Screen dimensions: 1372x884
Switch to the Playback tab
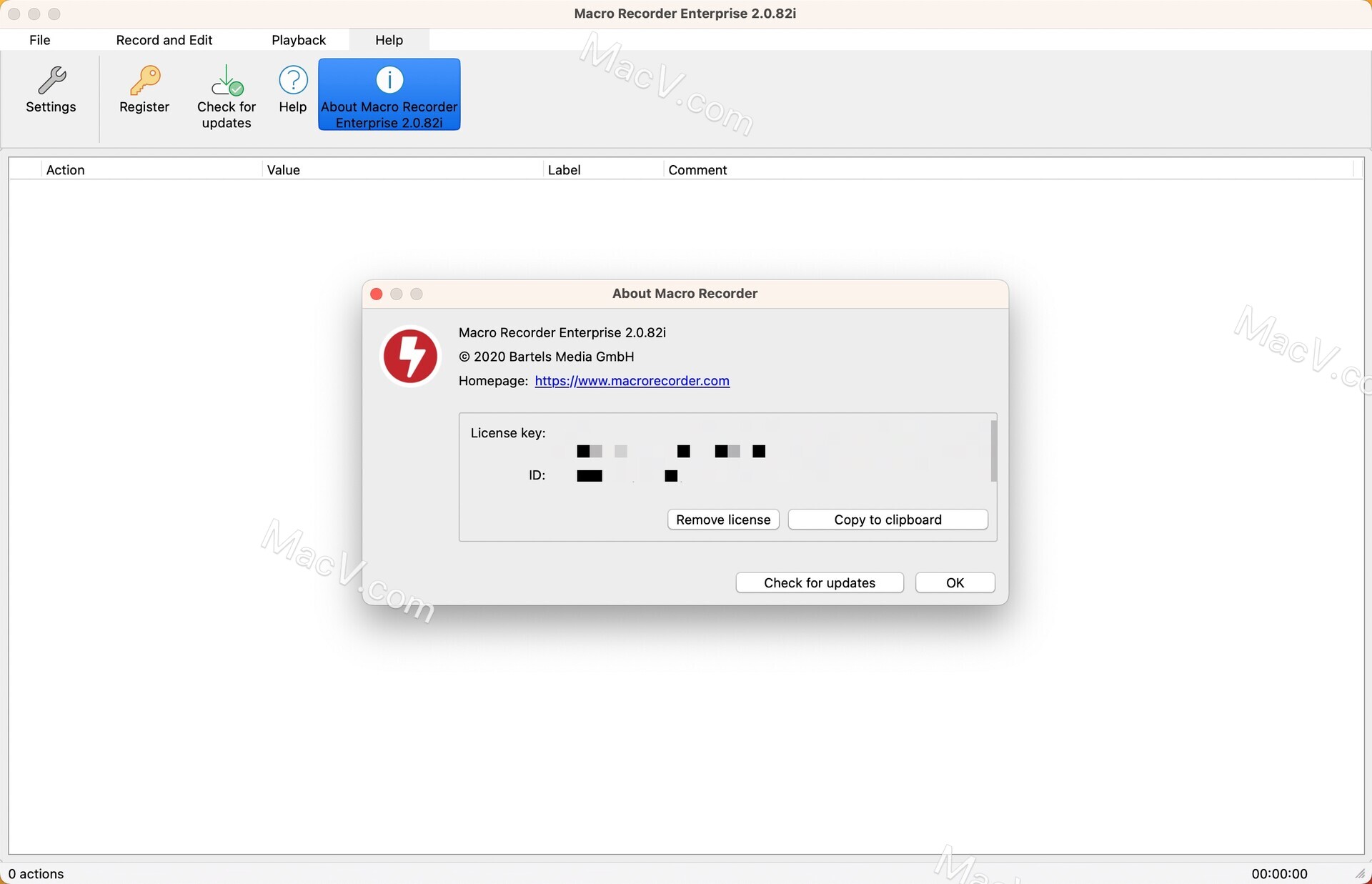pos(299,40)
